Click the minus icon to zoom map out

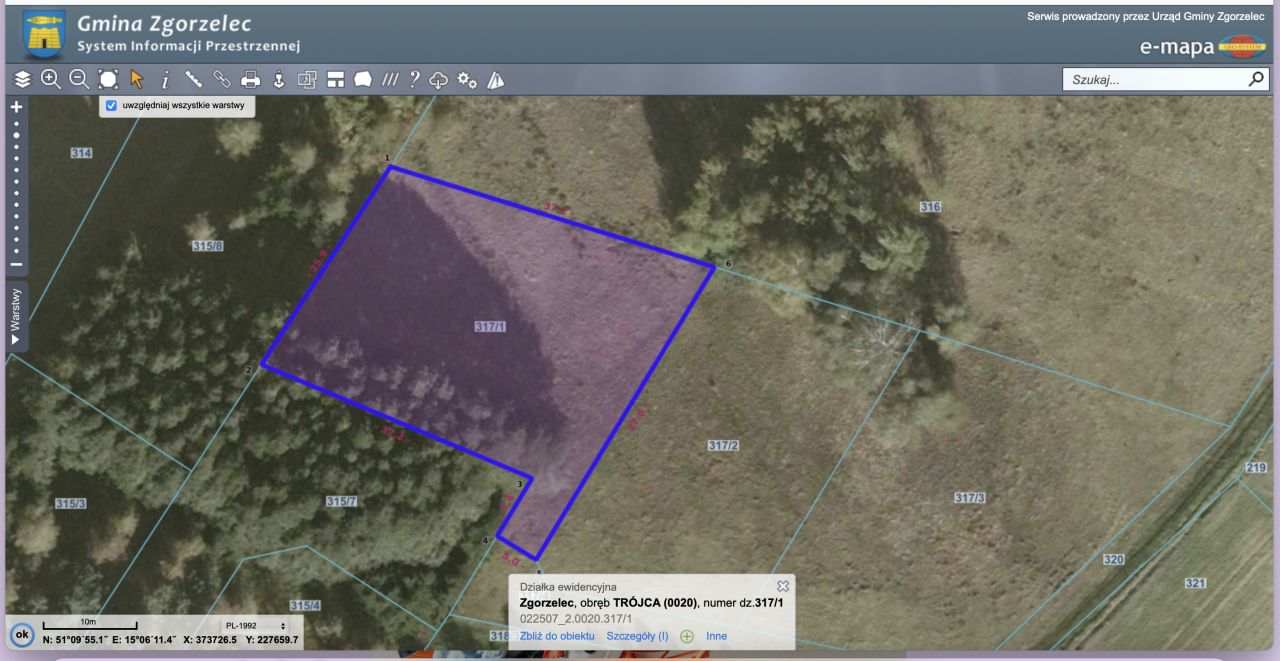(x=16, y=265)
